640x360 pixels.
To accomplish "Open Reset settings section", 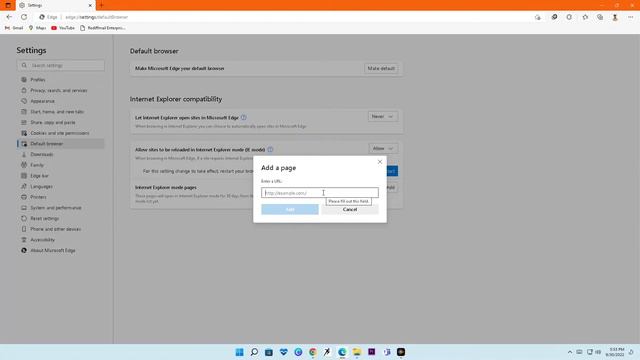I will (x=44, y=218).
